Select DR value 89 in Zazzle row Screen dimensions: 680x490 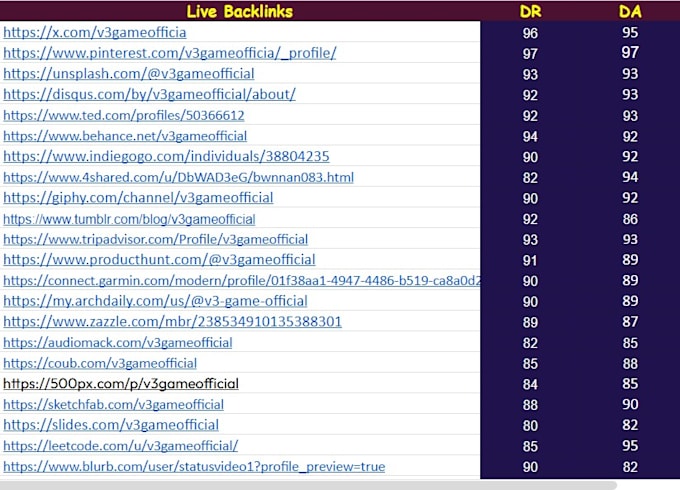point(530,323)
